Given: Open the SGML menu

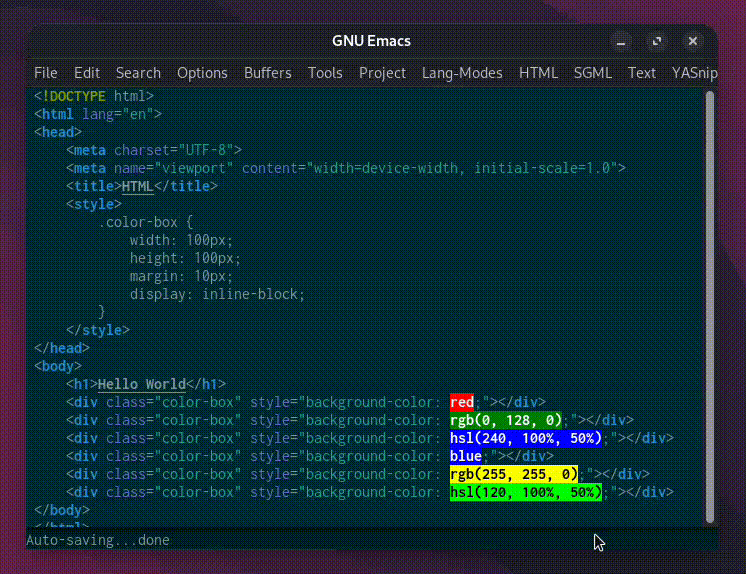Looking at the screenshot, I should (592, 73).
